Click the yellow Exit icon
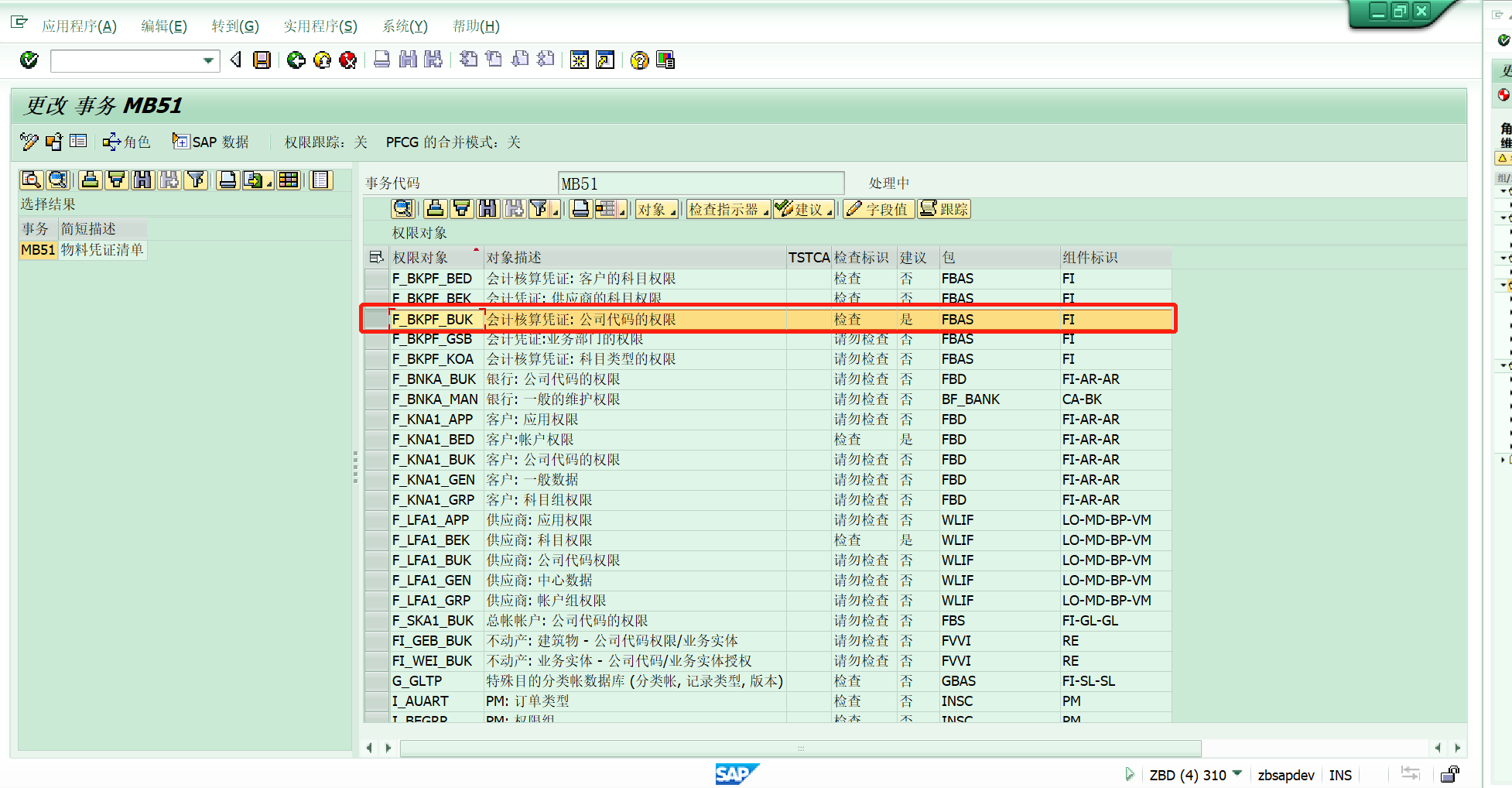1512x788 pixels. click(323, 60)
